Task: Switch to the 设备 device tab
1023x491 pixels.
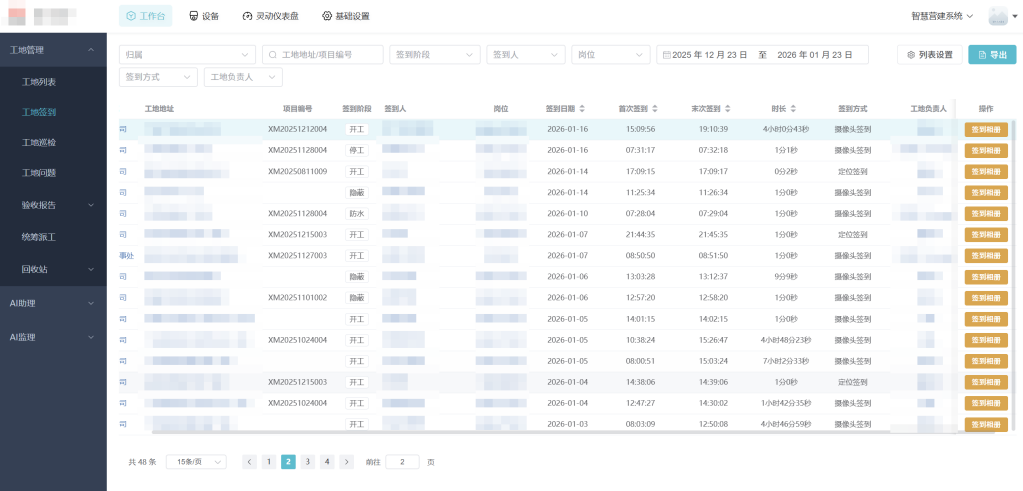Action: click(203, 16)
